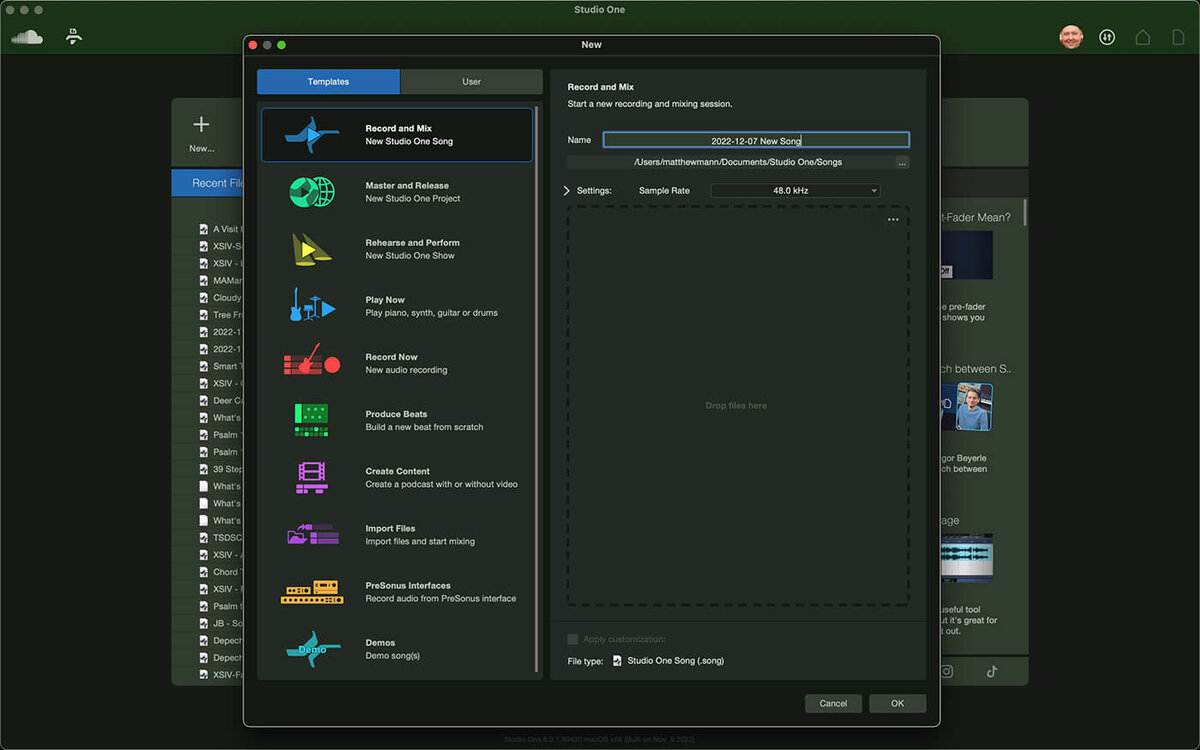Click the Drop files here area
Image resolution: width=1200 pixels, height=750 pixels.
[x=737, y=406]
